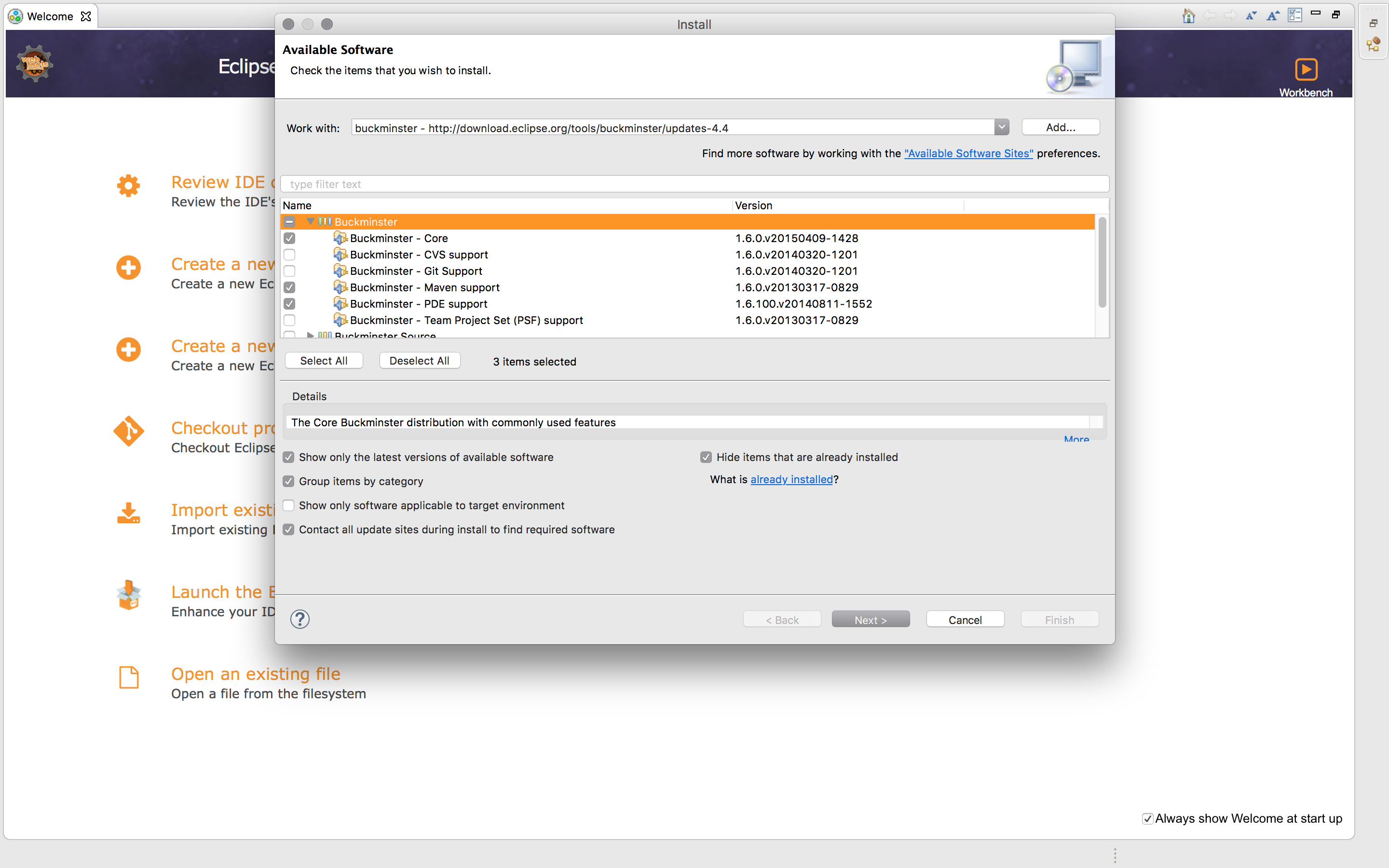
Task: Click the Buckminster - Maven support feature icon
Action: [x=340, y=287]
